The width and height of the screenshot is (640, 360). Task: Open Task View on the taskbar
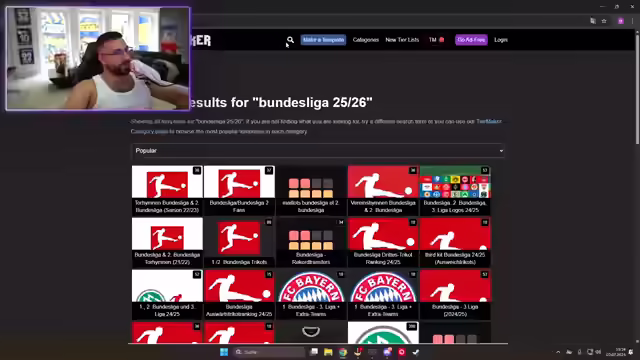point(314,352)
